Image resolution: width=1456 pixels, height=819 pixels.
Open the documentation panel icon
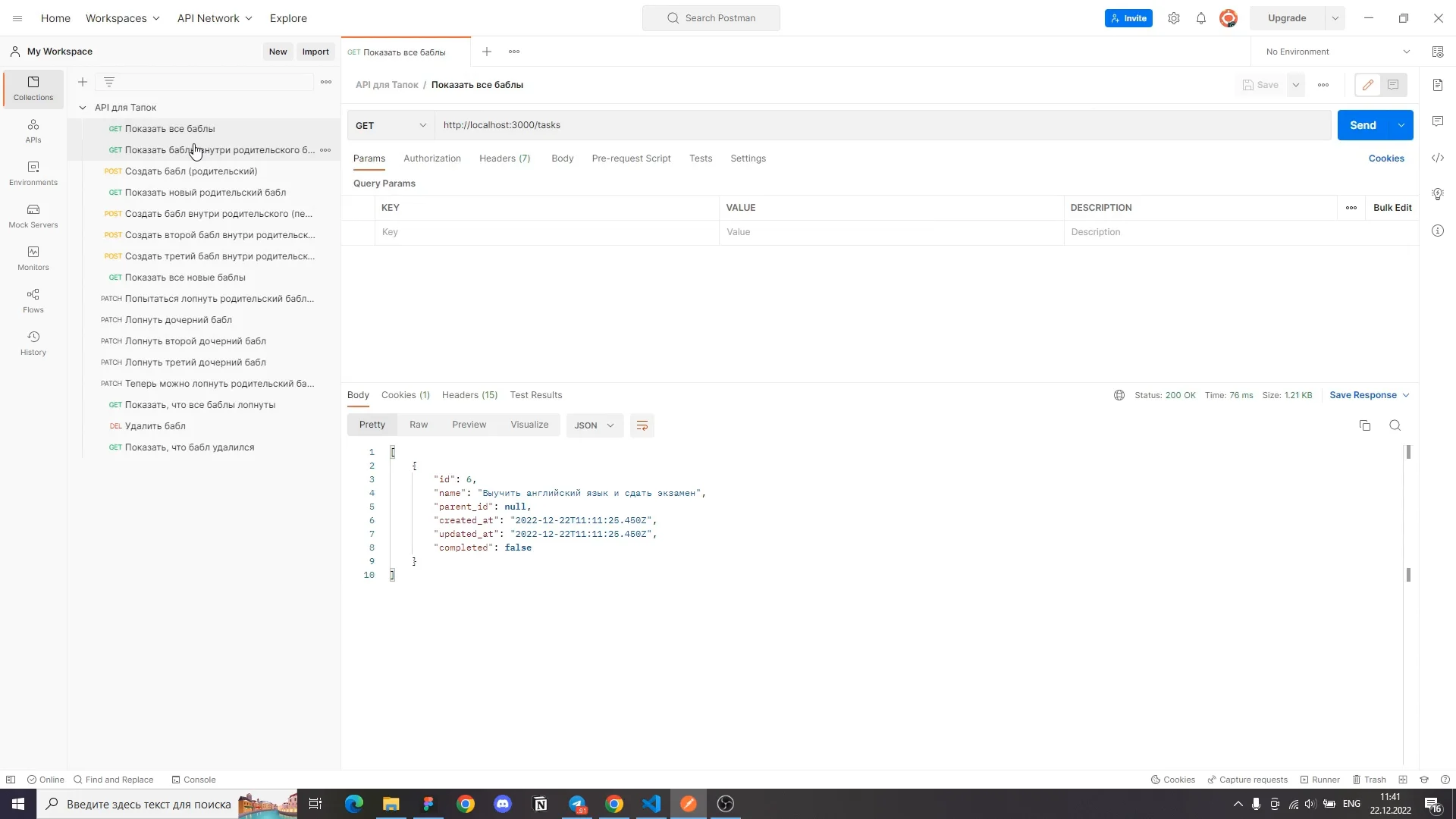coord(1438,85)
